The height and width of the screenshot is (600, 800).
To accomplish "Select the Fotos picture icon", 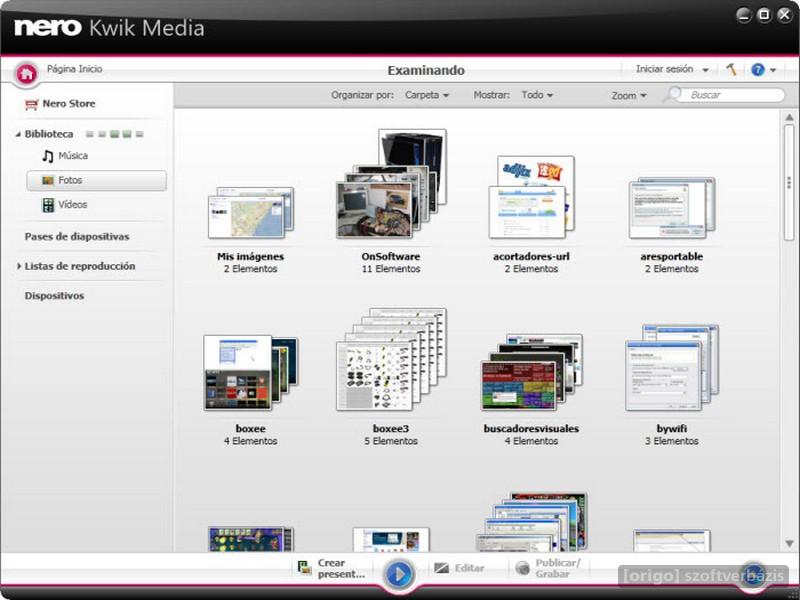I will click(48, 181).
